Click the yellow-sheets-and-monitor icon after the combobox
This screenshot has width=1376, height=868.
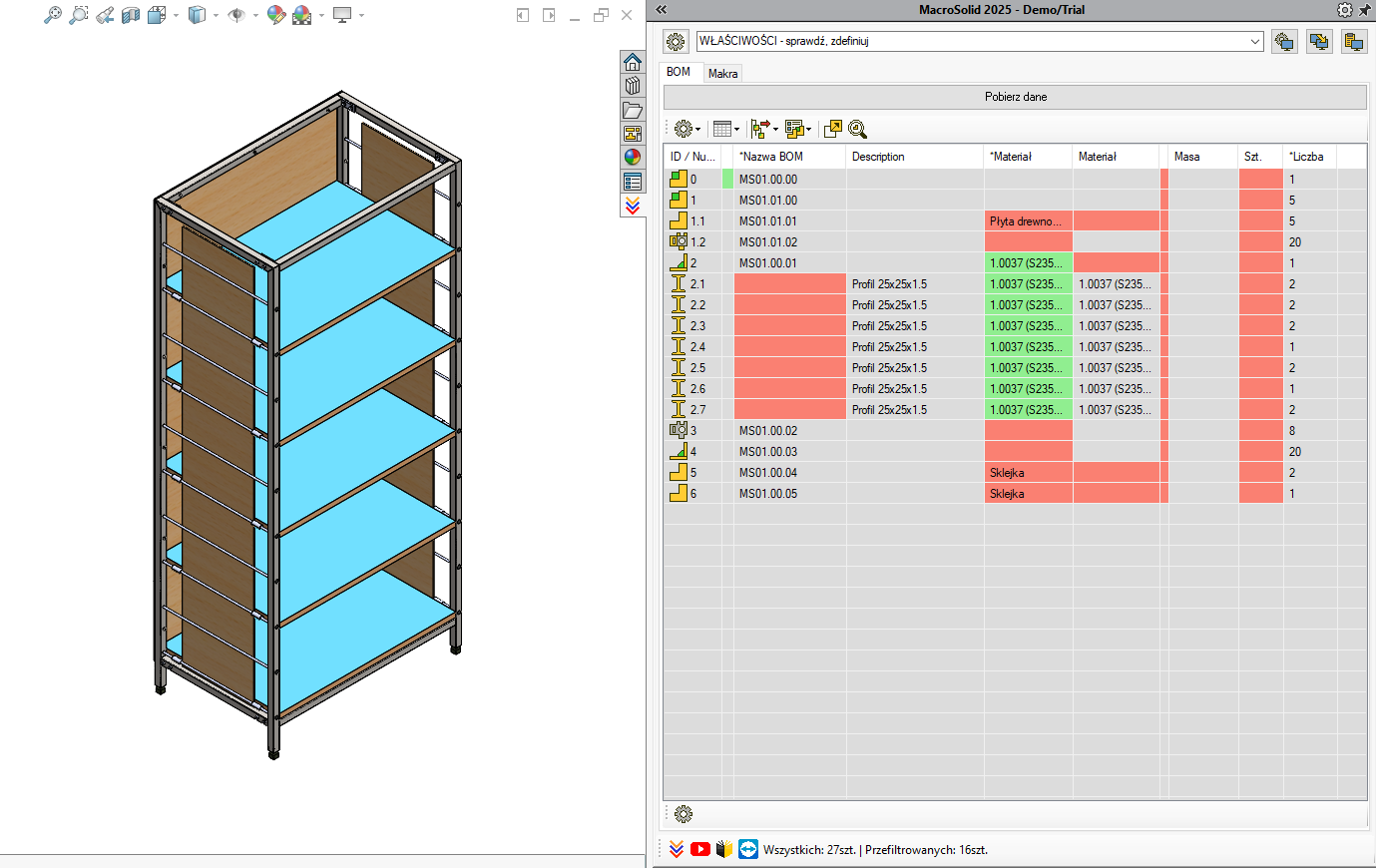coord(1319,41)
